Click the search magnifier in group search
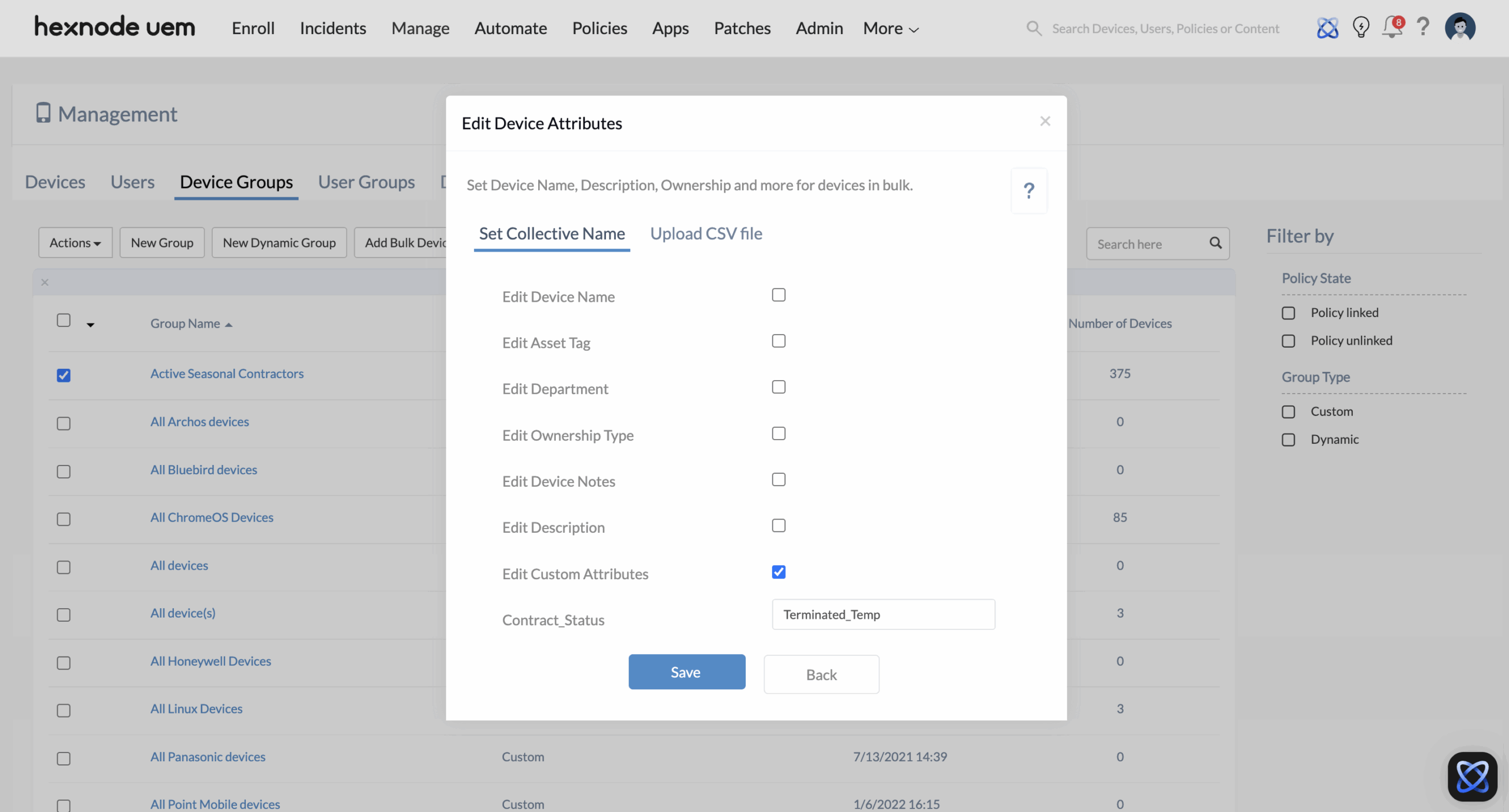 click(1215, 243)
